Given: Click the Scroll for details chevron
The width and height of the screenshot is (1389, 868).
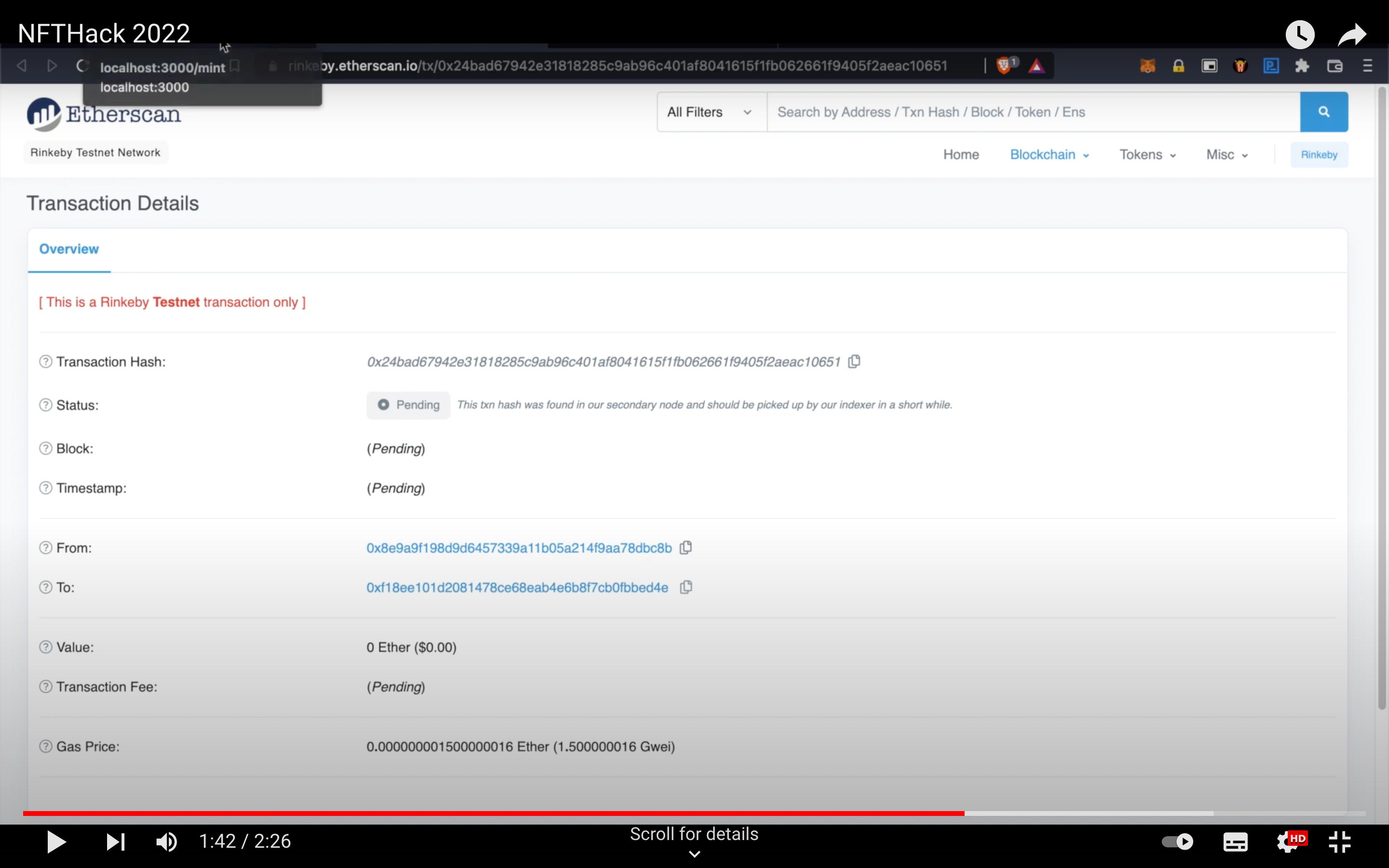Looking at the screenshot, I should pyautogui.click(x=694, y=854).
